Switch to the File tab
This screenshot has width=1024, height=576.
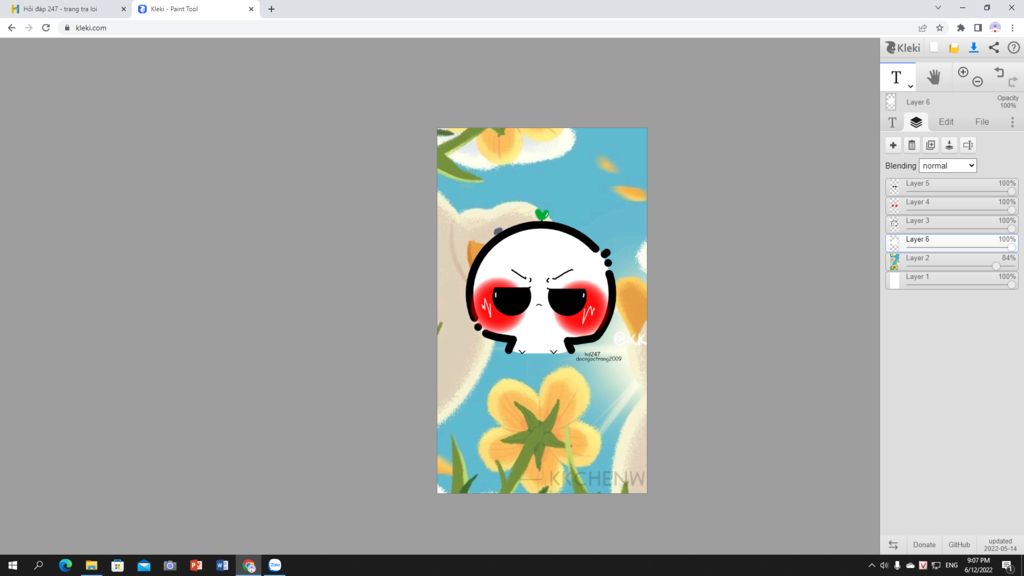pos(982,121)
